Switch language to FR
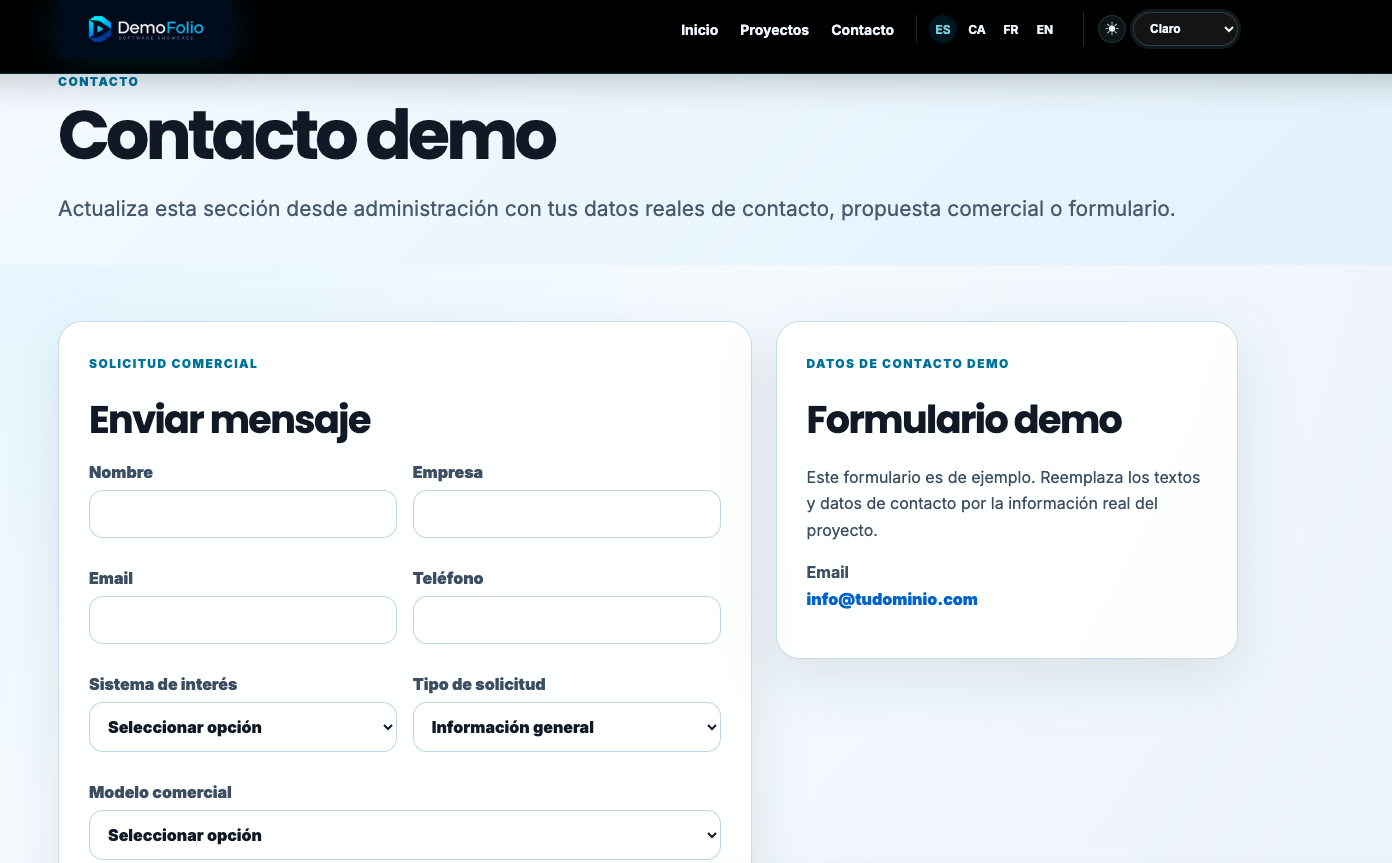The width and height of the screenshot is (1392, 863). tap(1011, 30)
